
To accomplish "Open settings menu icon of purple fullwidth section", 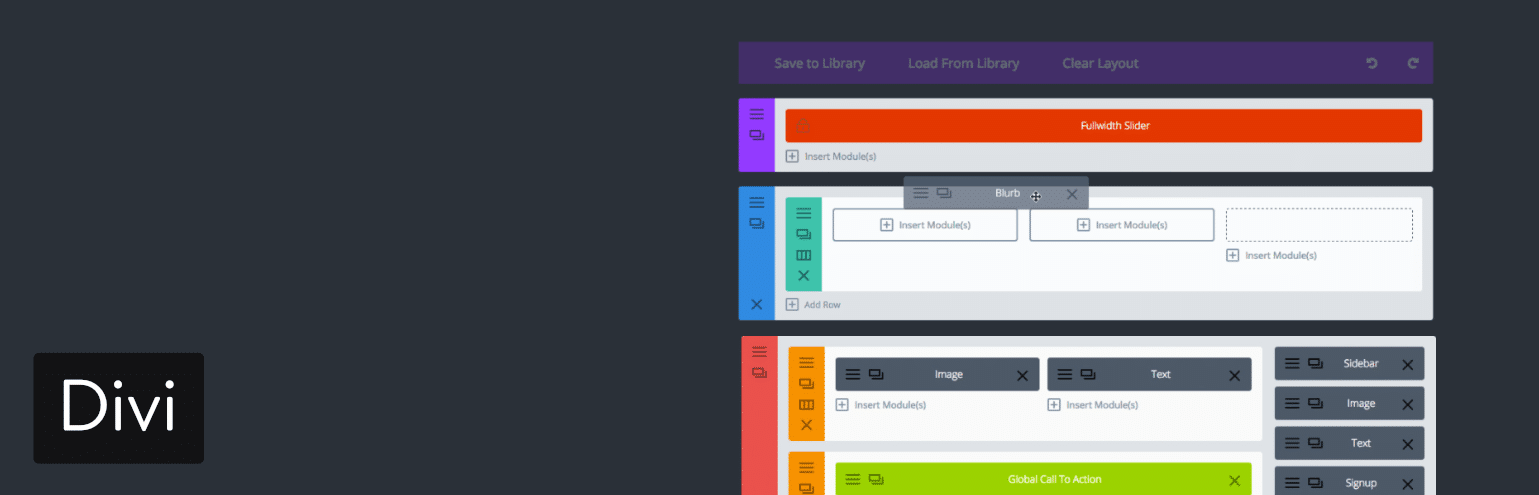I will [x=757, y=114].
